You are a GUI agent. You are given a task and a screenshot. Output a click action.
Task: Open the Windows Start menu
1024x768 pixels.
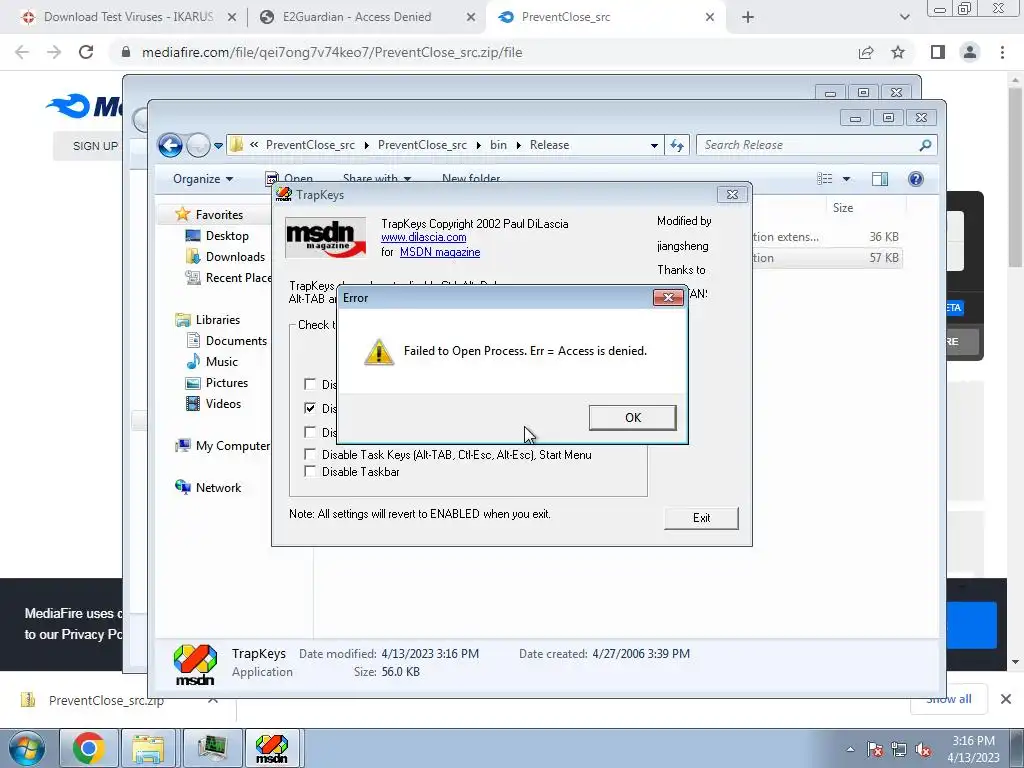click(x=27, y=748)
